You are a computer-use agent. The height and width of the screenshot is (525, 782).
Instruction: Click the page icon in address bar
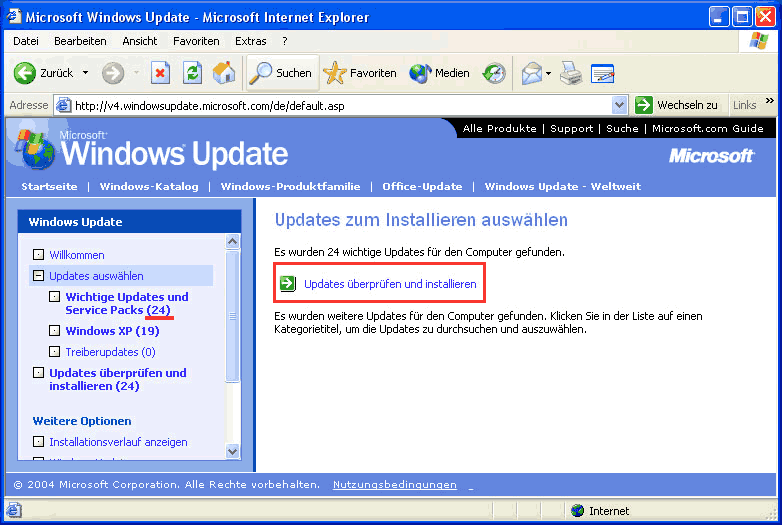[x=63, y=105]
